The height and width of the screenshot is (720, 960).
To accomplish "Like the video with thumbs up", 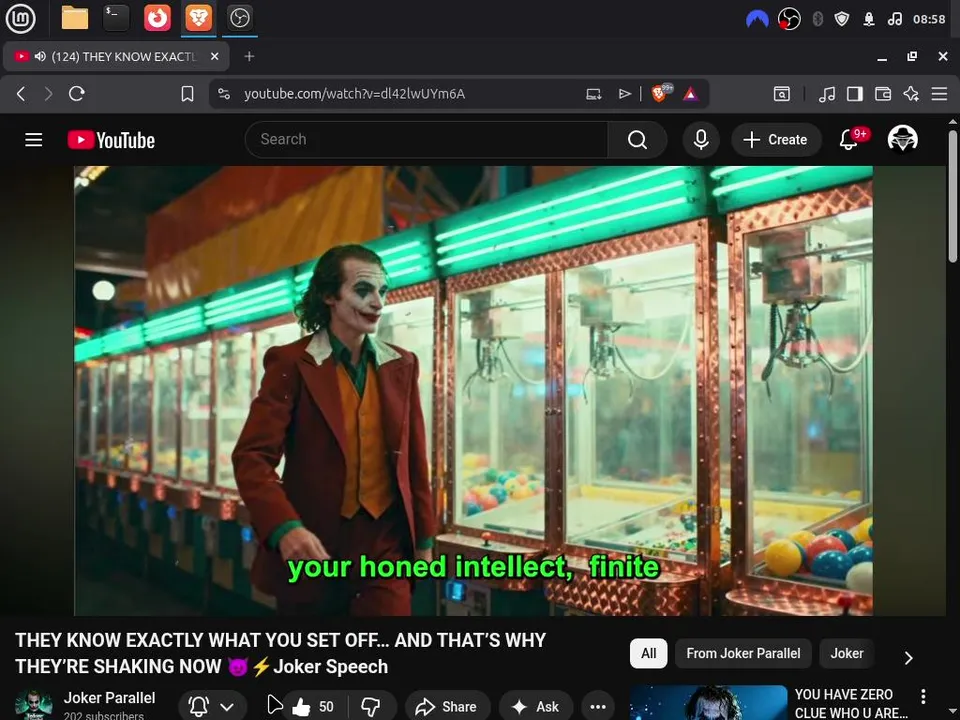I will (312, 707).
